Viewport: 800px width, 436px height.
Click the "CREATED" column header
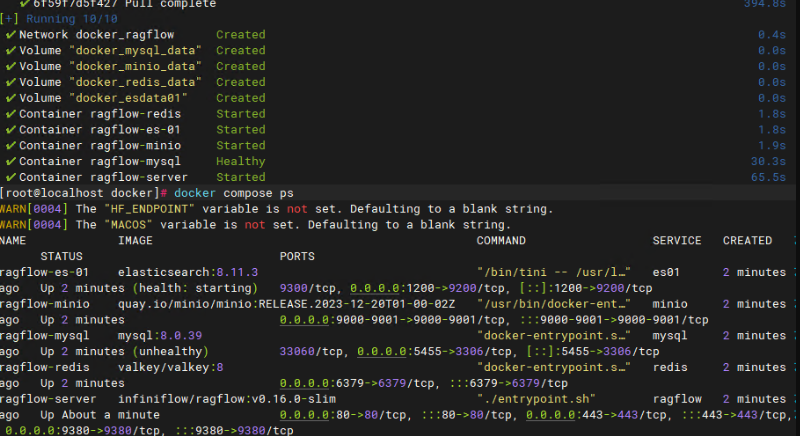747,240
